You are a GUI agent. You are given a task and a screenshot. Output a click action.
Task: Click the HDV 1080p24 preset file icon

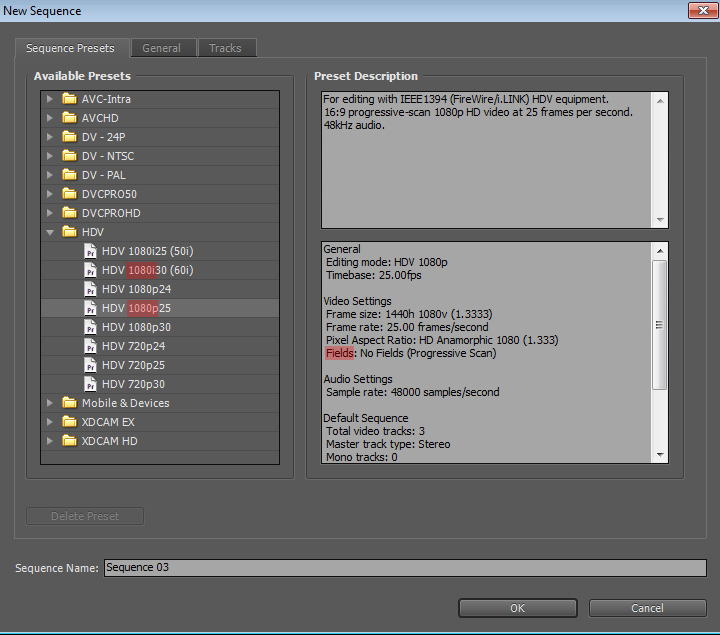tap(90, 289)
